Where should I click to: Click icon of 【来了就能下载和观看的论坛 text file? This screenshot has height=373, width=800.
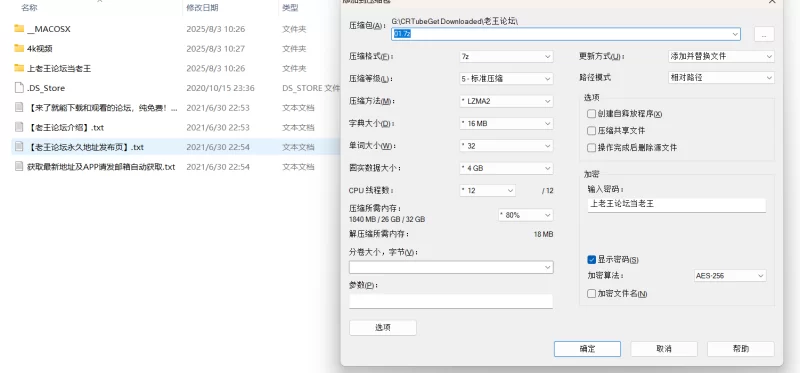(19, 108)
